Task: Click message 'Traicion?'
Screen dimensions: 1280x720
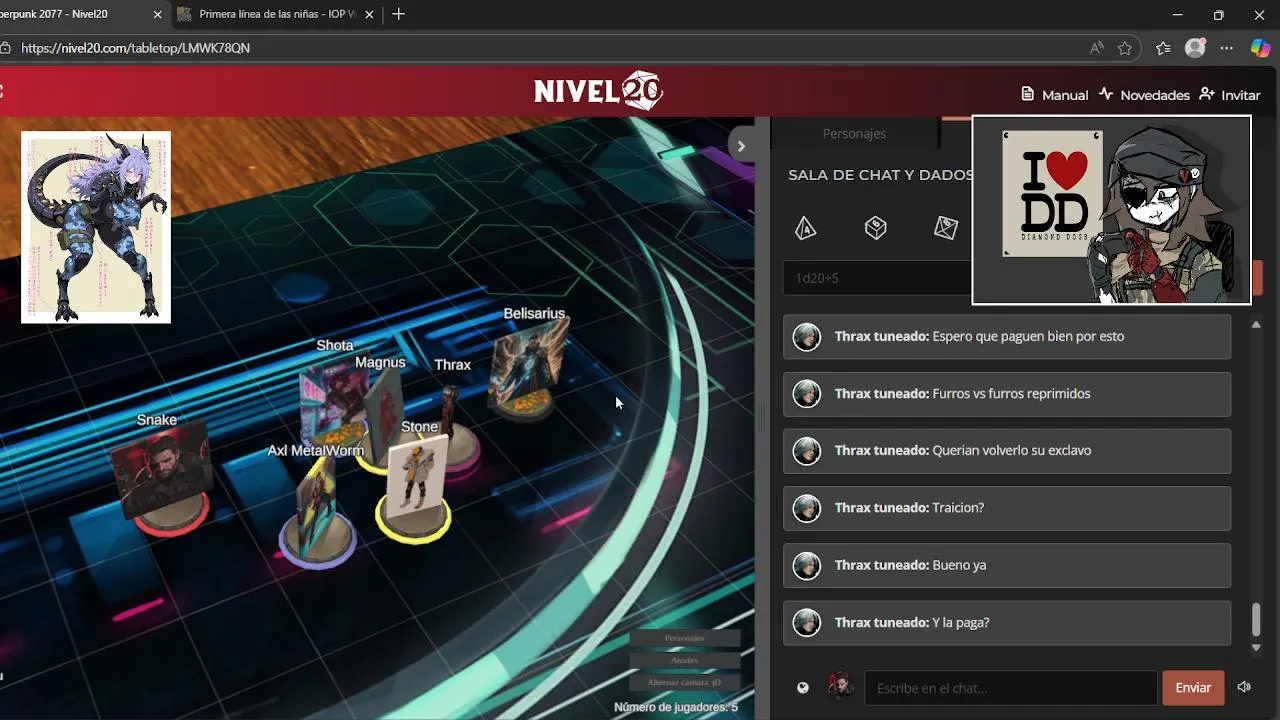Action: click(1007, 508)
